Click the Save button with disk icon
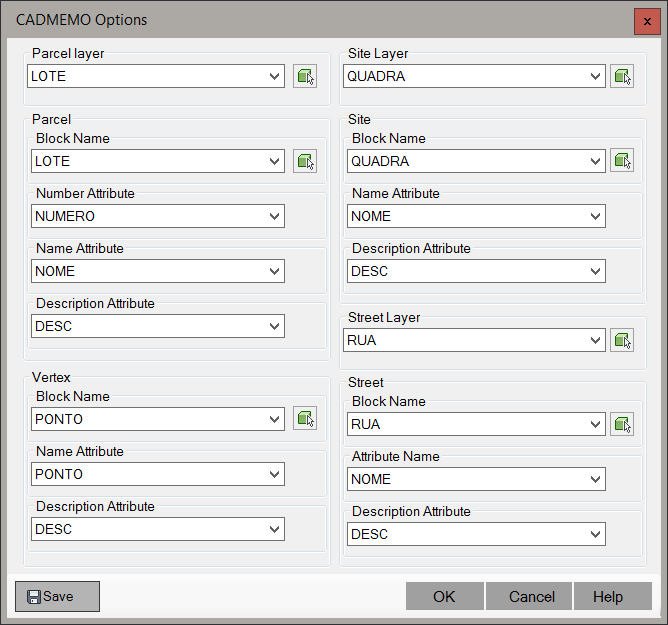Image resolution: width=668 pixels, height=625 pixels. (57, 597)
